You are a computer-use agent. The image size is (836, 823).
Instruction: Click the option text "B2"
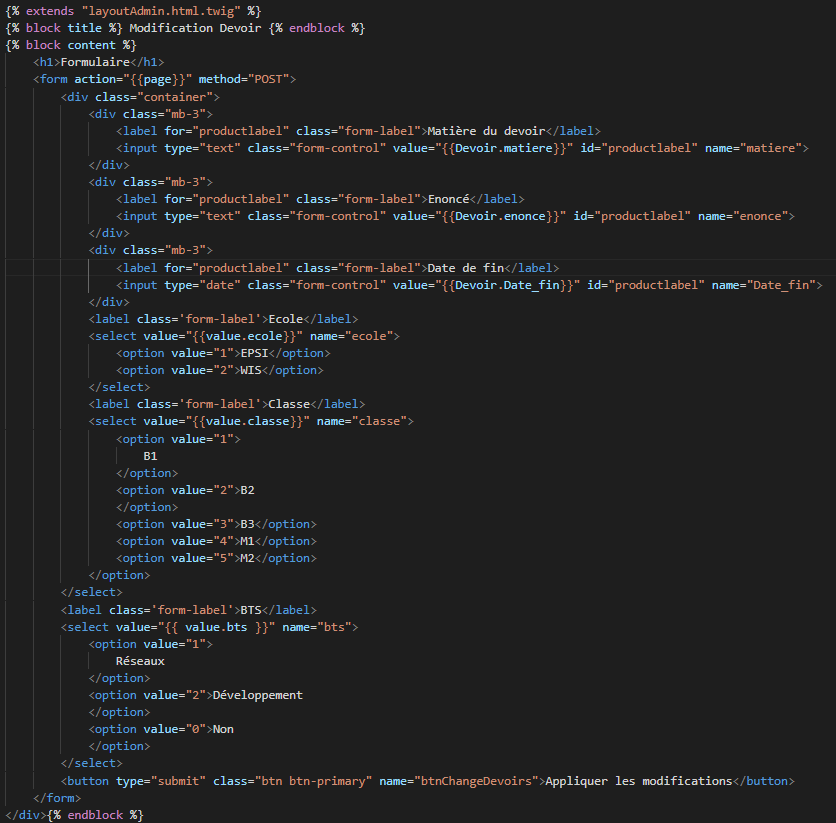tap(247, 490)
